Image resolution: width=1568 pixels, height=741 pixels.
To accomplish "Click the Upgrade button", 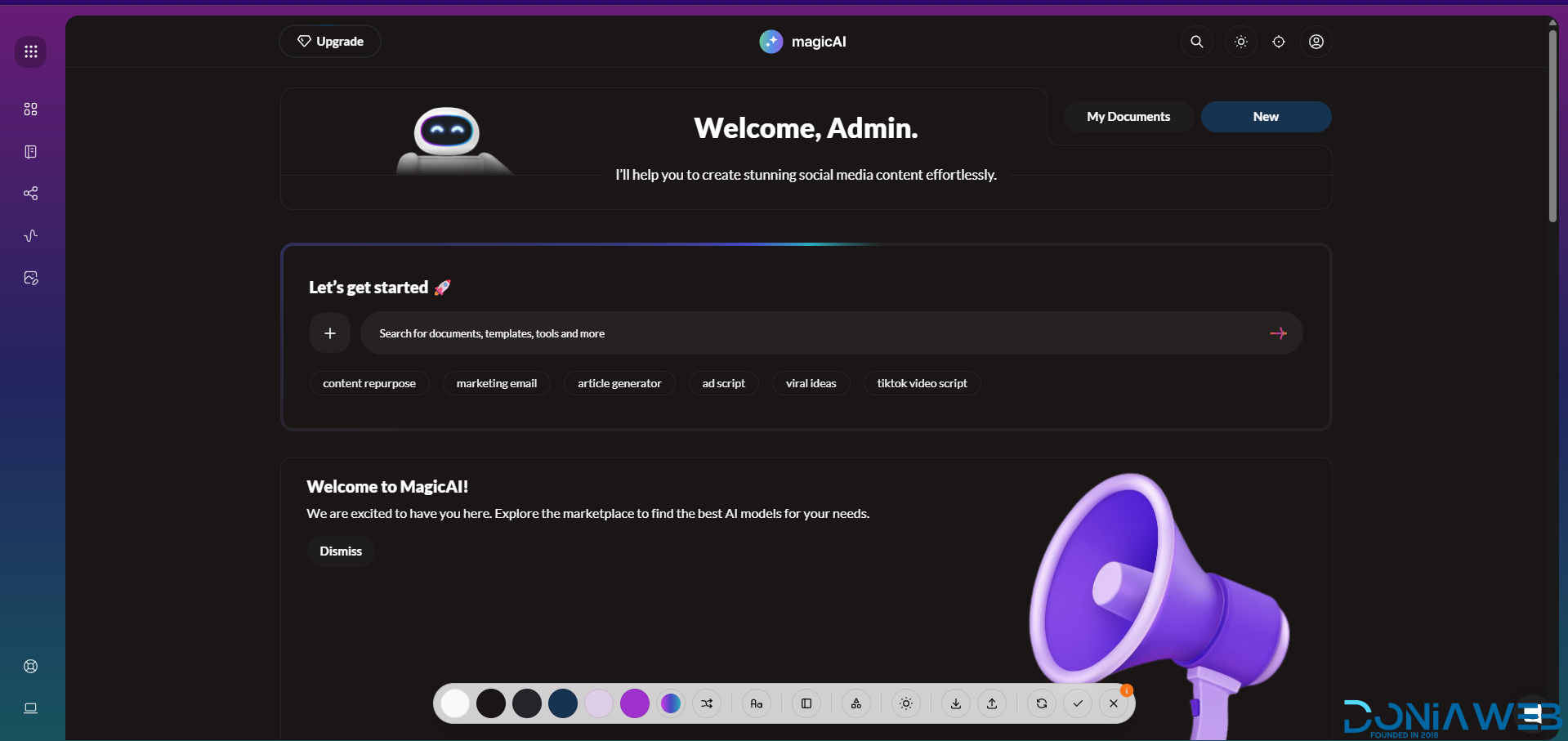I will (330, 42).
